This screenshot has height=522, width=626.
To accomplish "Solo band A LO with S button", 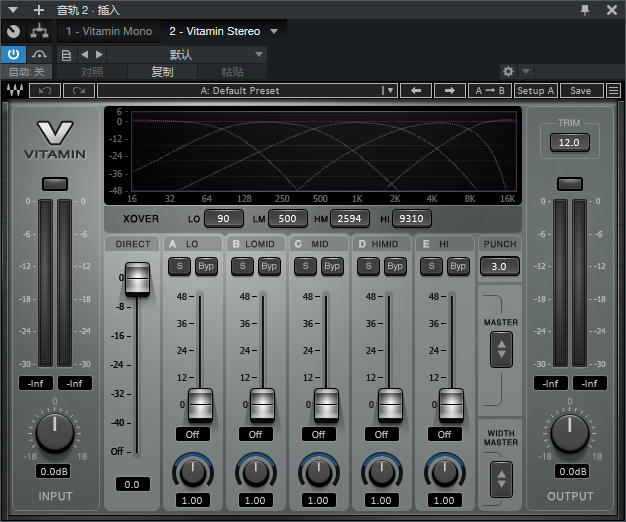I will 179,266.
